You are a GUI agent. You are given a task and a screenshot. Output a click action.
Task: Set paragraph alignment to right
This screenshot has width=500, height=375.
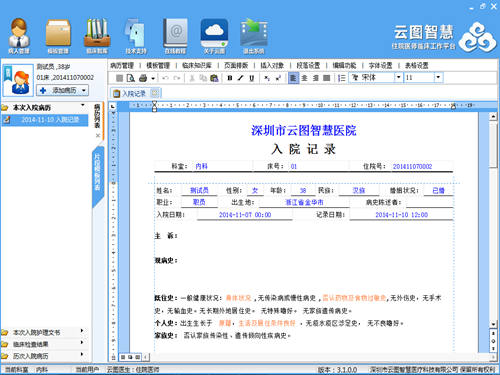coord(316,78)
